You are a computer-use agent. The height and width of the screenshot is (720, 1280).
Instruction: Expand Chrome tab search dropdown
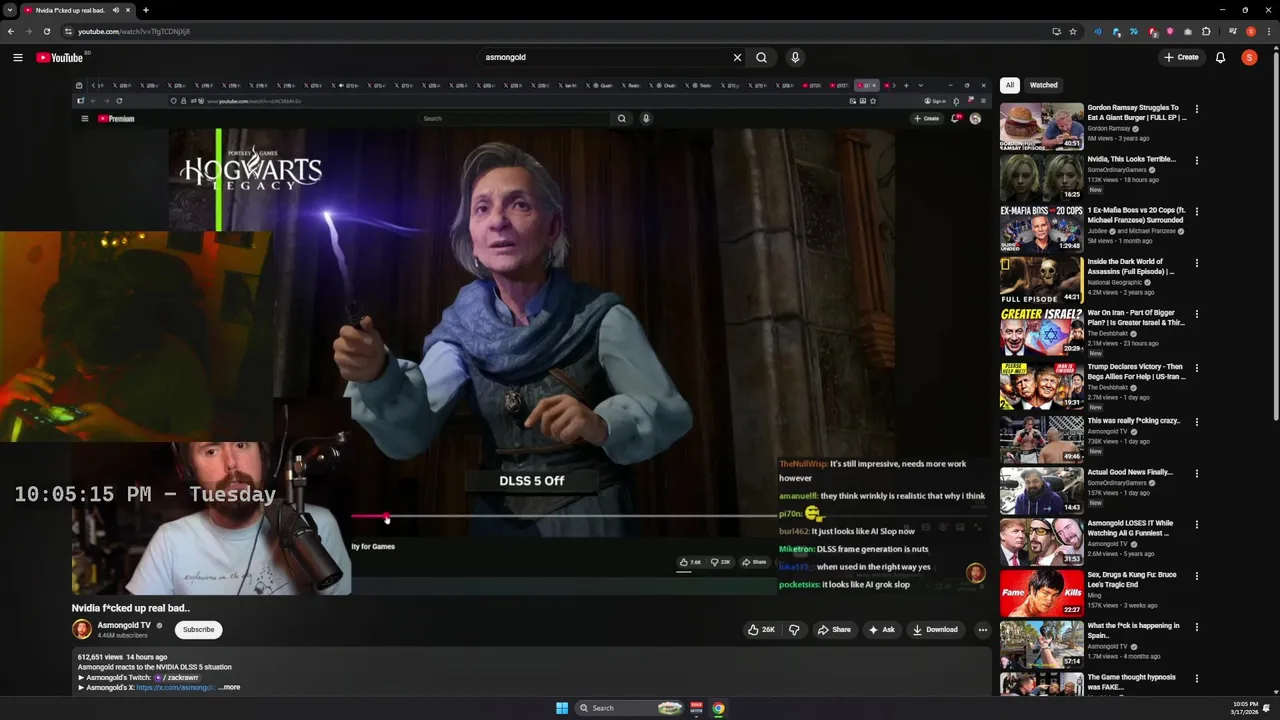[10, 10]
